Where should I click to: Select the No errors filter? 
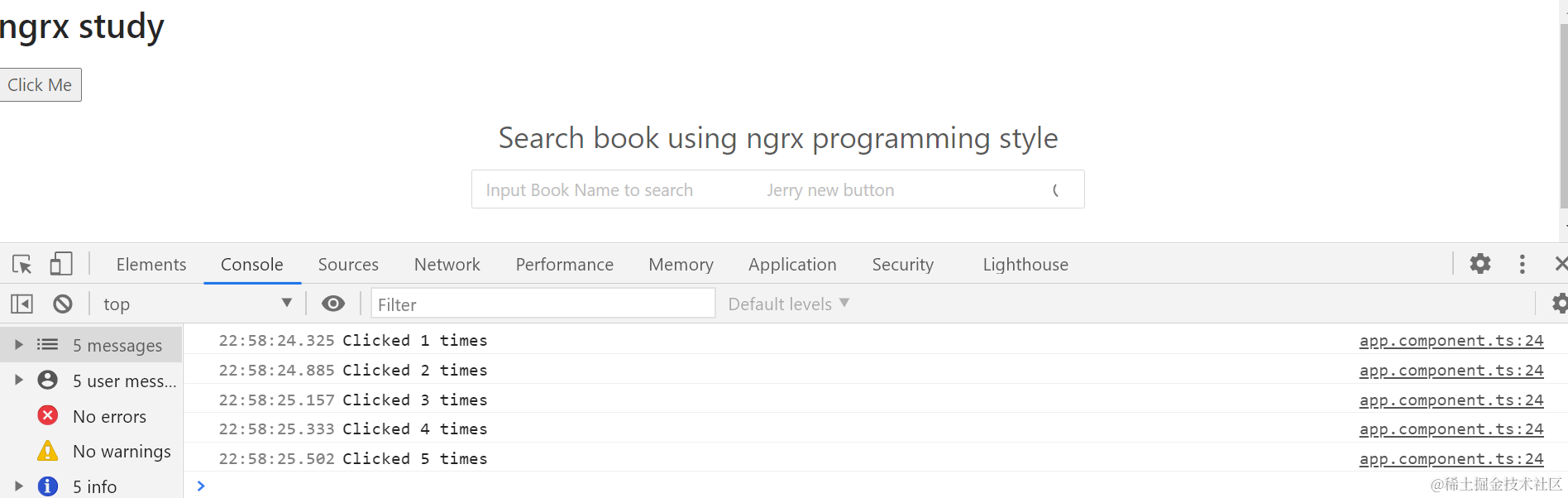coord(108,417)
